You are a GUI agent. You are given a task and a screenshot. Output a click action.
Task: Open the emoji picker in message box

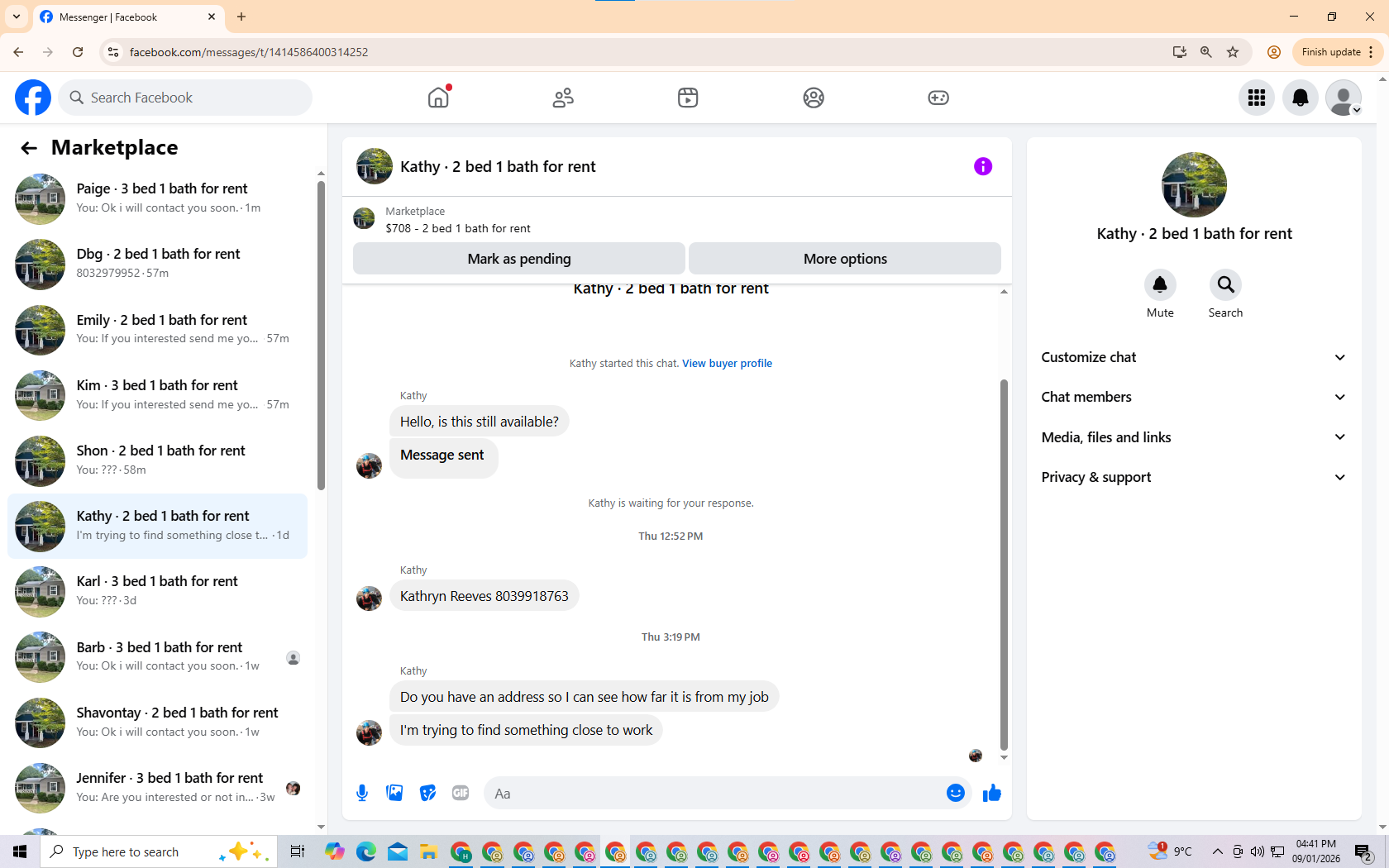[x=956, y=794]
